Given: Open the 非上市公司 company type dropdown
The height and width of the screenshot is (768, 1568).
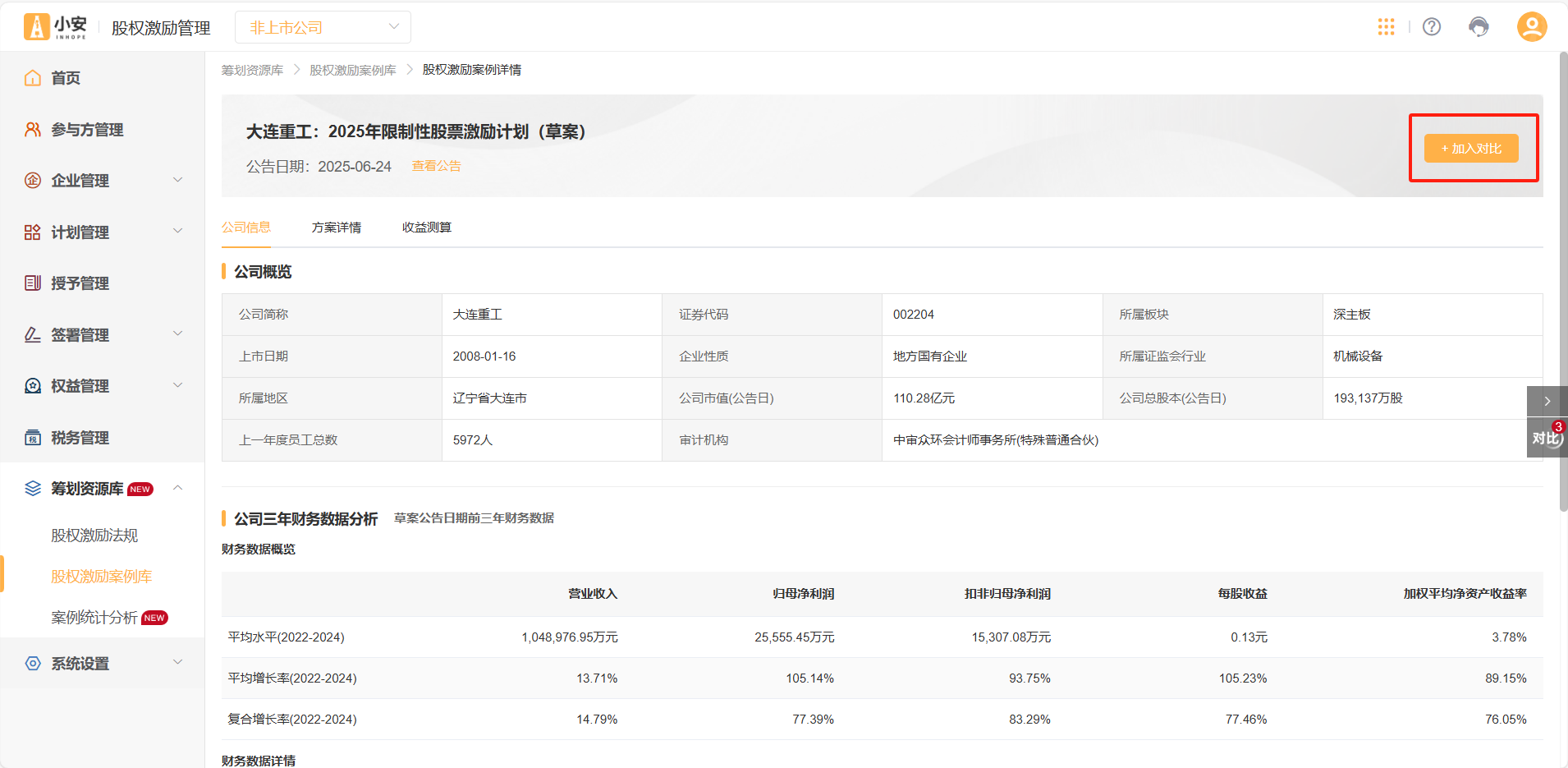Looking at the screenshot, I should click(x=323, y=27).
